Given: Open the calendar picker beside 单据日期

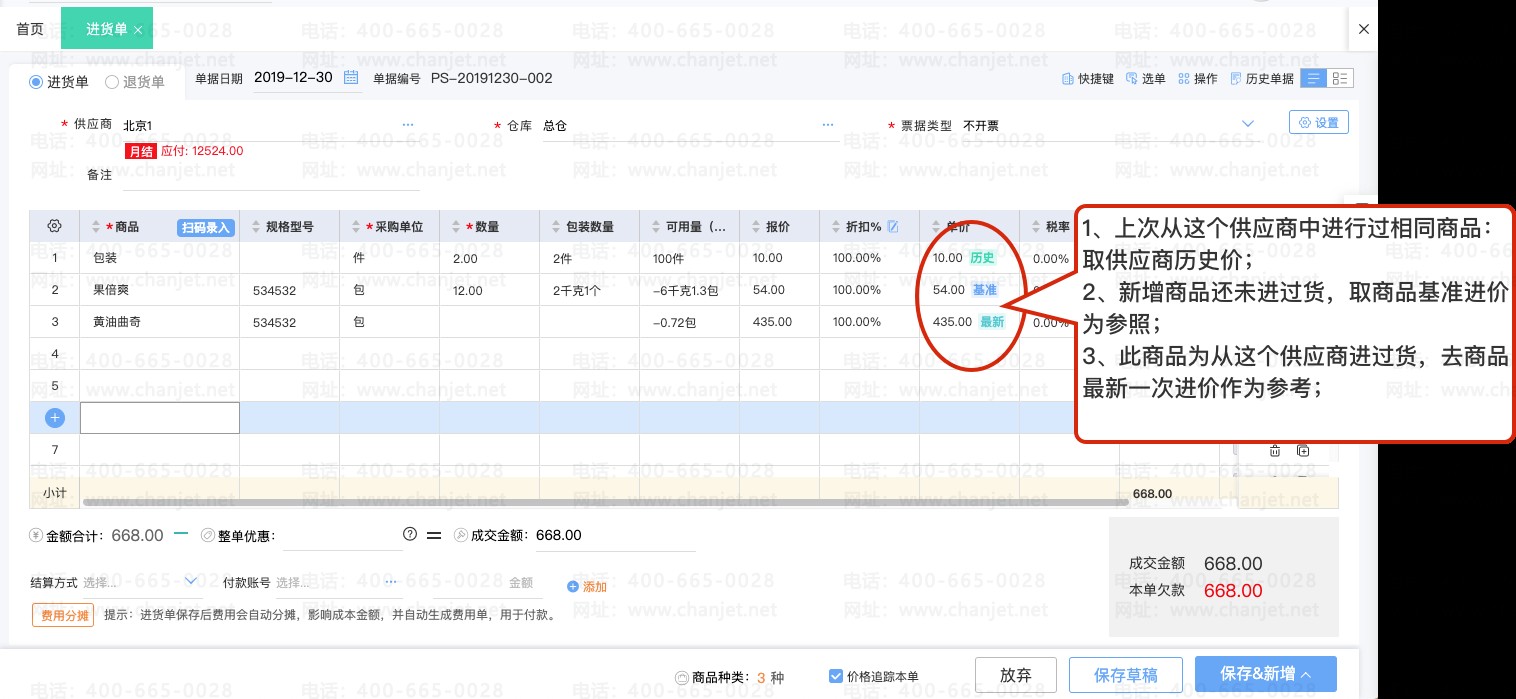Looking at the screenshot, I should (351, 78).
